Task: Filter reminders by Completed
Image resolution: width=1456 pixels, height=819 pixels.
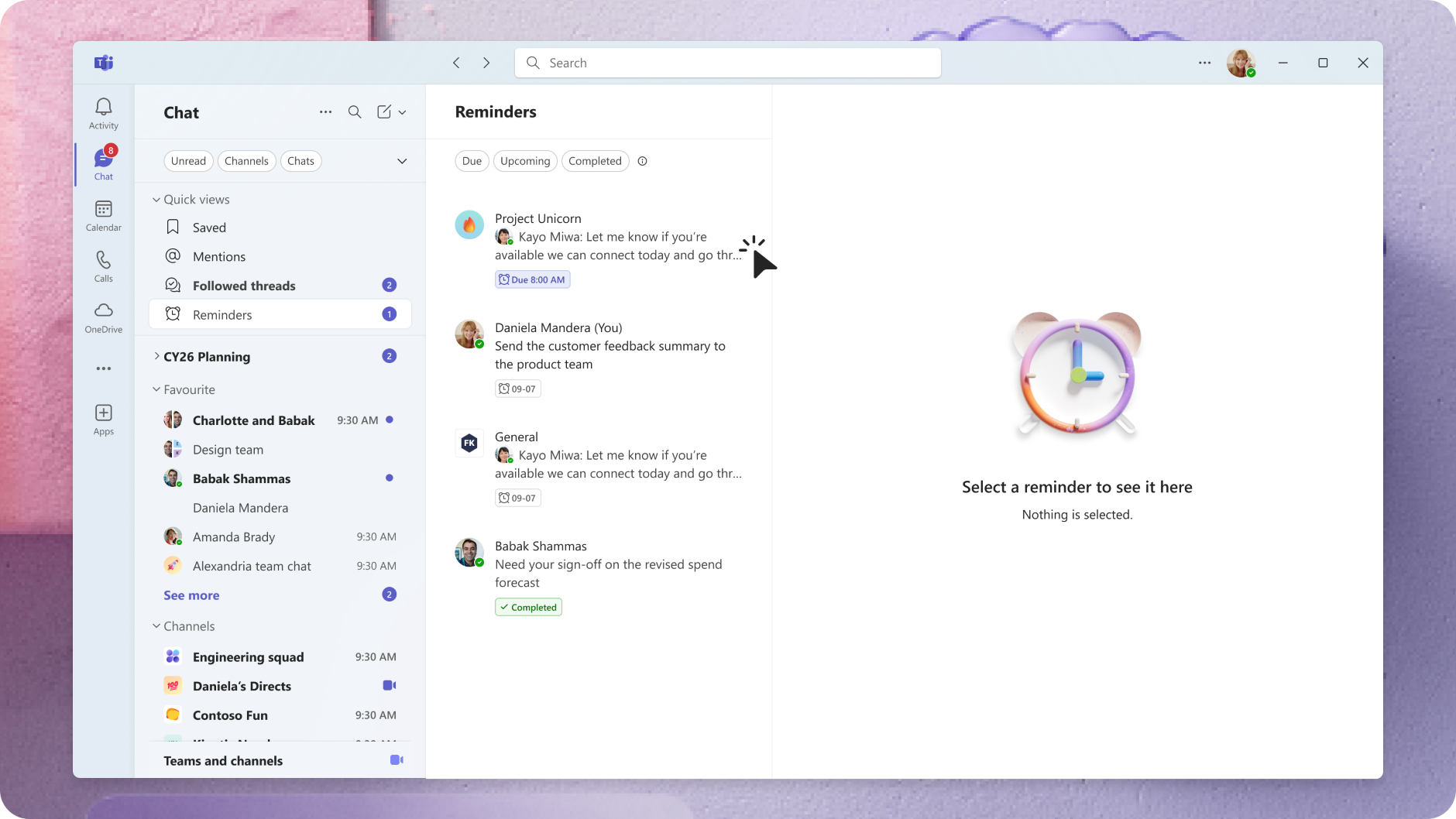Action: point(595,161)
